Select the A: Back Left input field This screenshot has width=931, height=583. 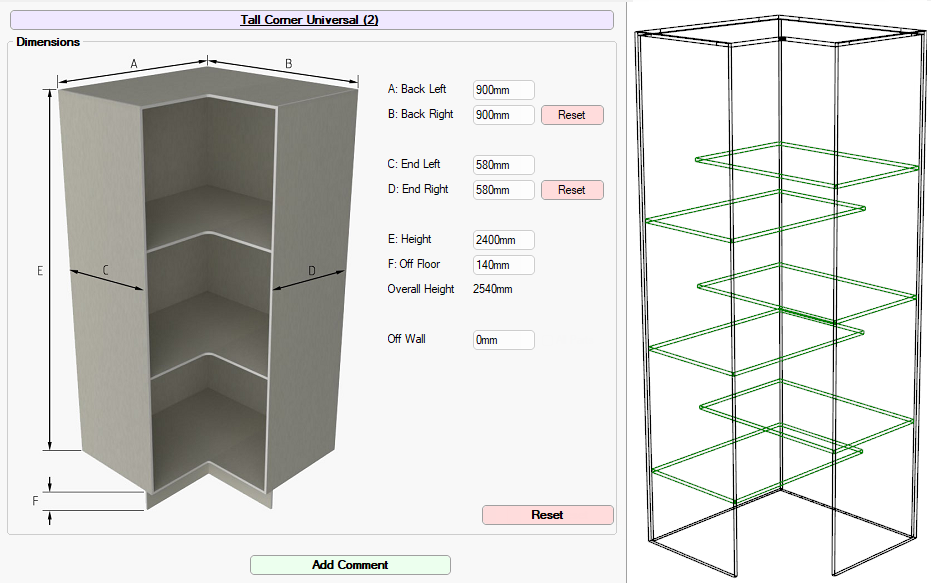tap(503, 90)
